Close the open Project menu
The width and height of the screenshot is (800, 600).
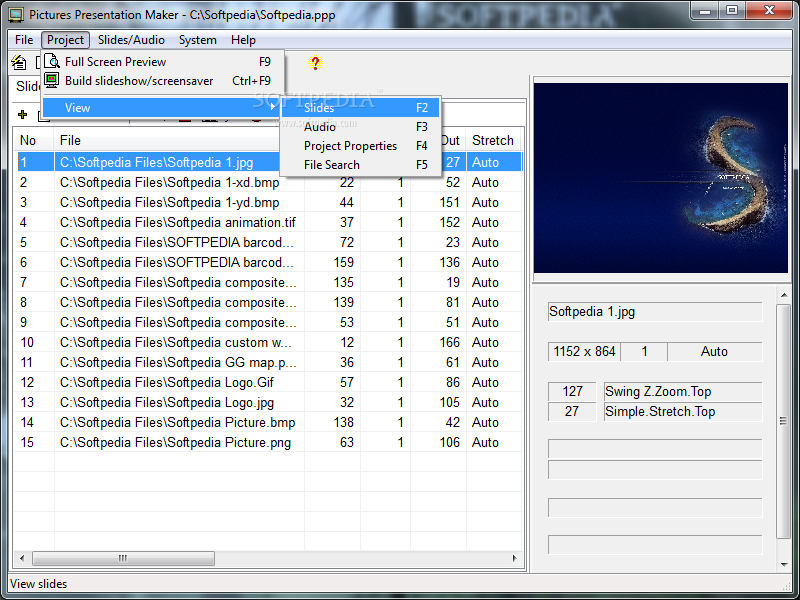(65, 40)
